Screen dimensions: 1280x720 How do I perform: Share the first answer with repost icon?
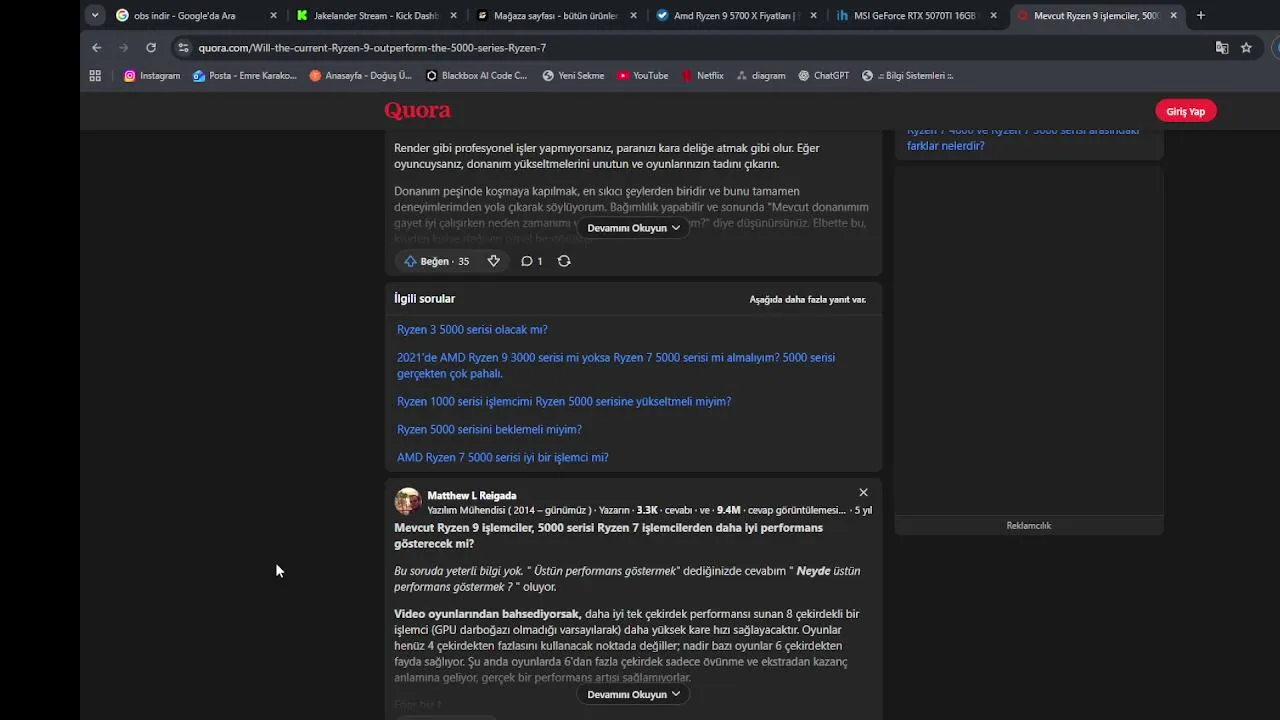click(x=564, y=261)
